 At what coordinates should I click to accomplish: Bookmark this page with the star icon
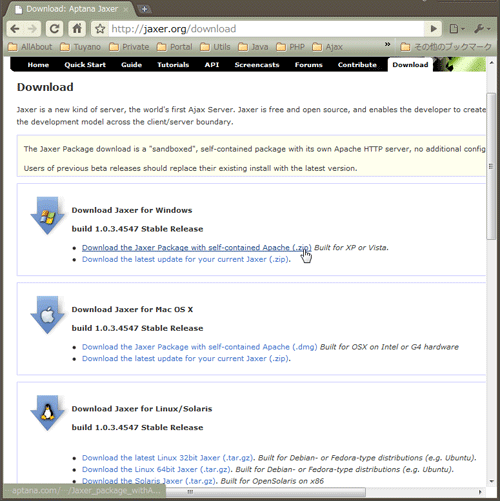(x=100, y=29)
